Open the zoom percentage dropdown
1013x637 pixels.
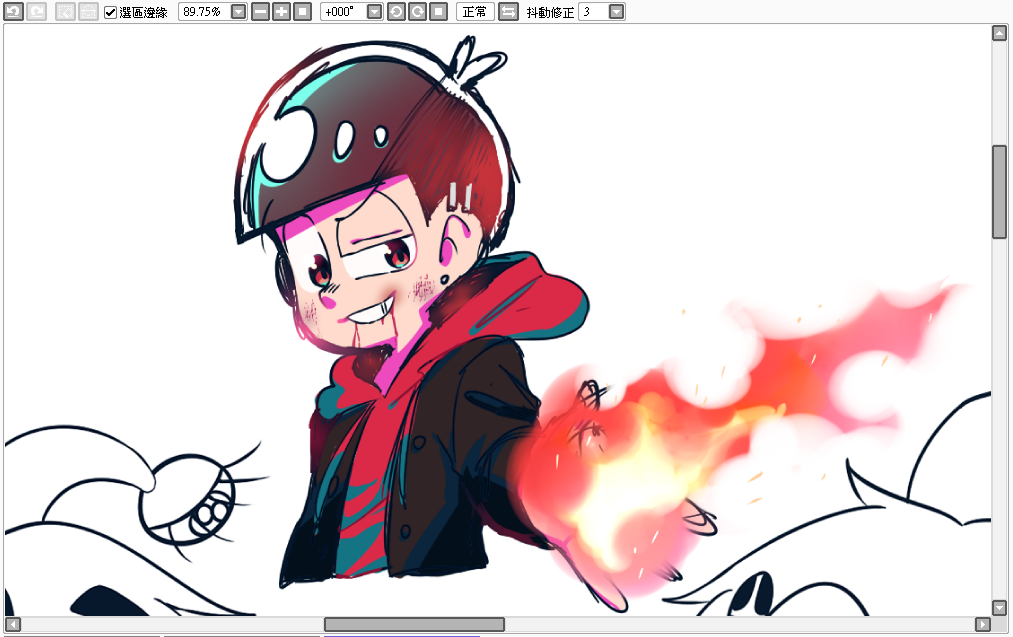click(x=238, y=12)
